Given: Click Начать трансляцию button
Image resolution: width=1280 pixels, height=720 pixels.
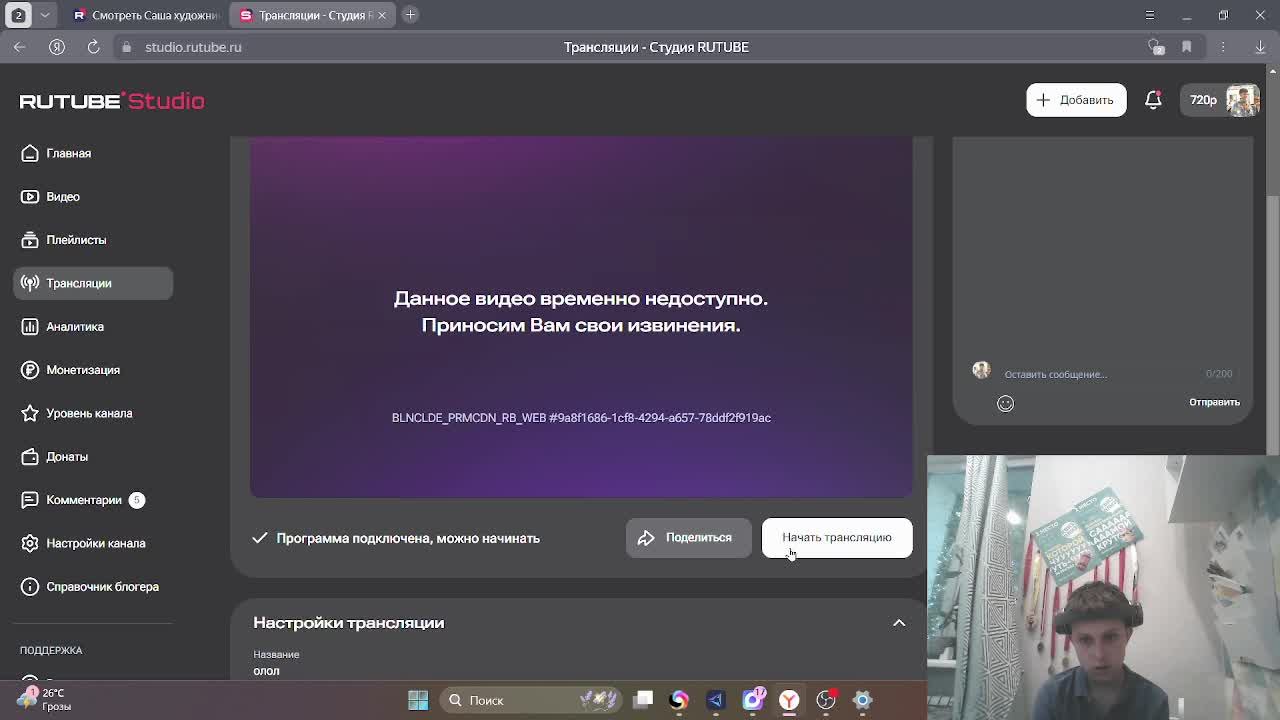Looking at the screenshot, I should 837,538.
